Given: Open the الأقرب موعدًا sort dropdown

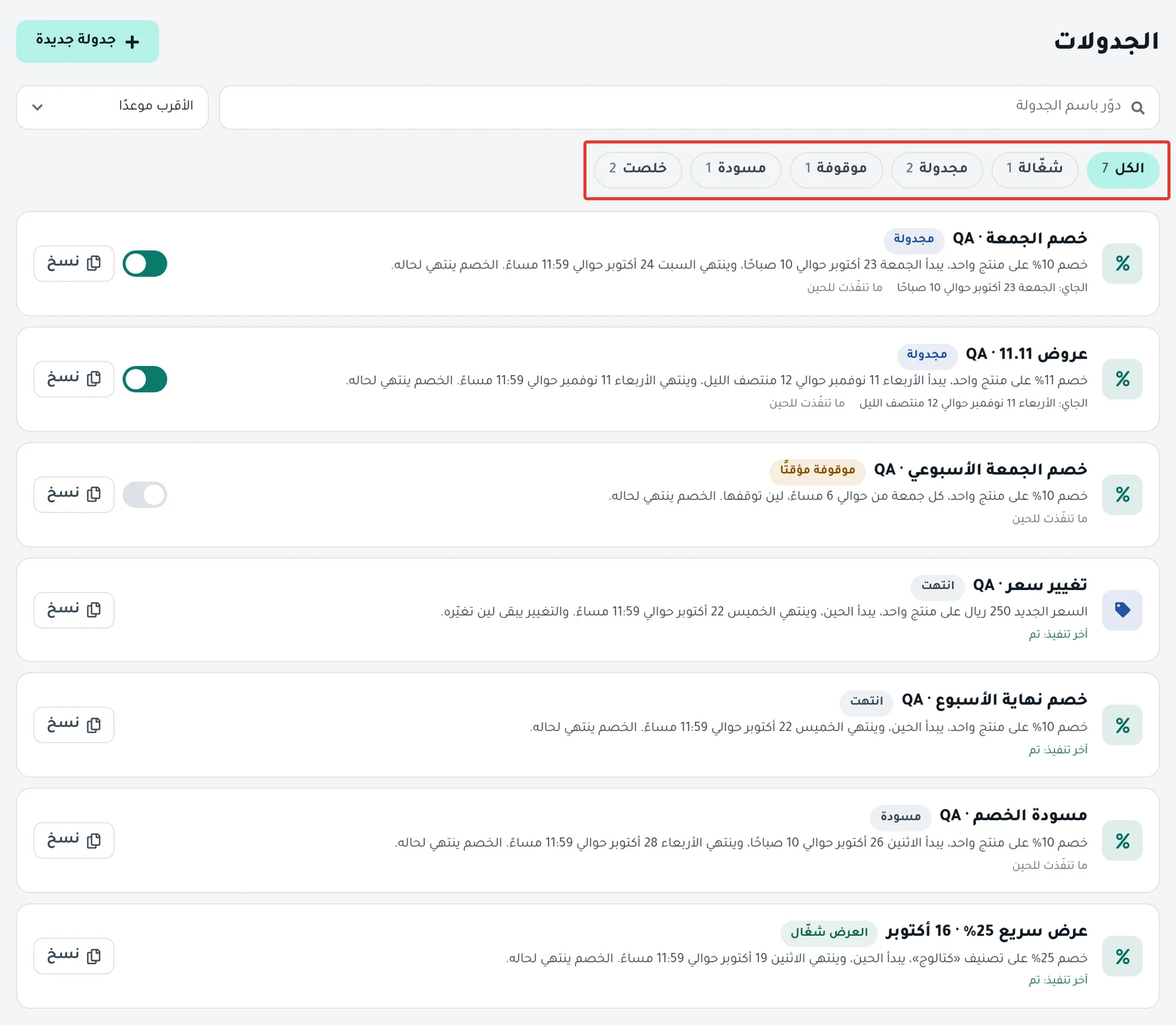Looking at the screenshot, I should (x=112, y=107).
